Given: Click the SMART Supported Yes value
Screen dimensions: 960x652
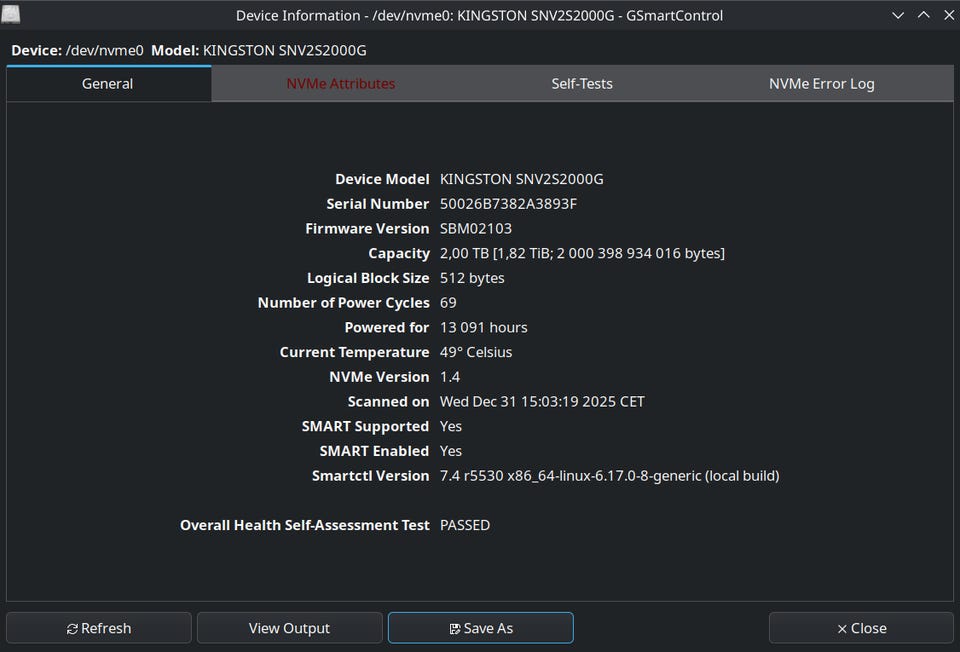Looking at the screenshot, I should coord(451,426).
